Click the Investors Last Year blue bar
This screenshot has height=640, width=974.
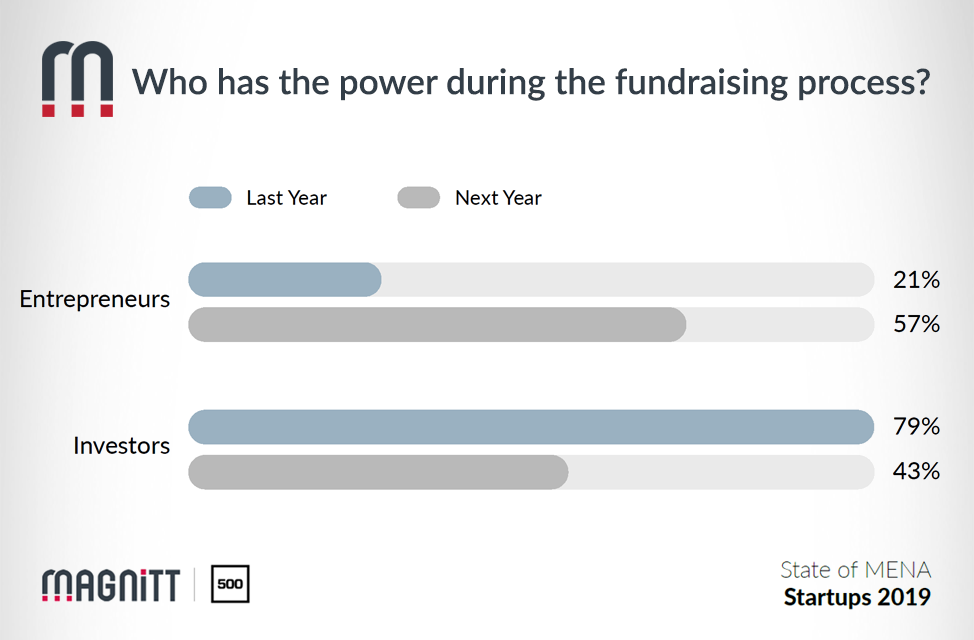pyautogui.click(x=530, y=427)
